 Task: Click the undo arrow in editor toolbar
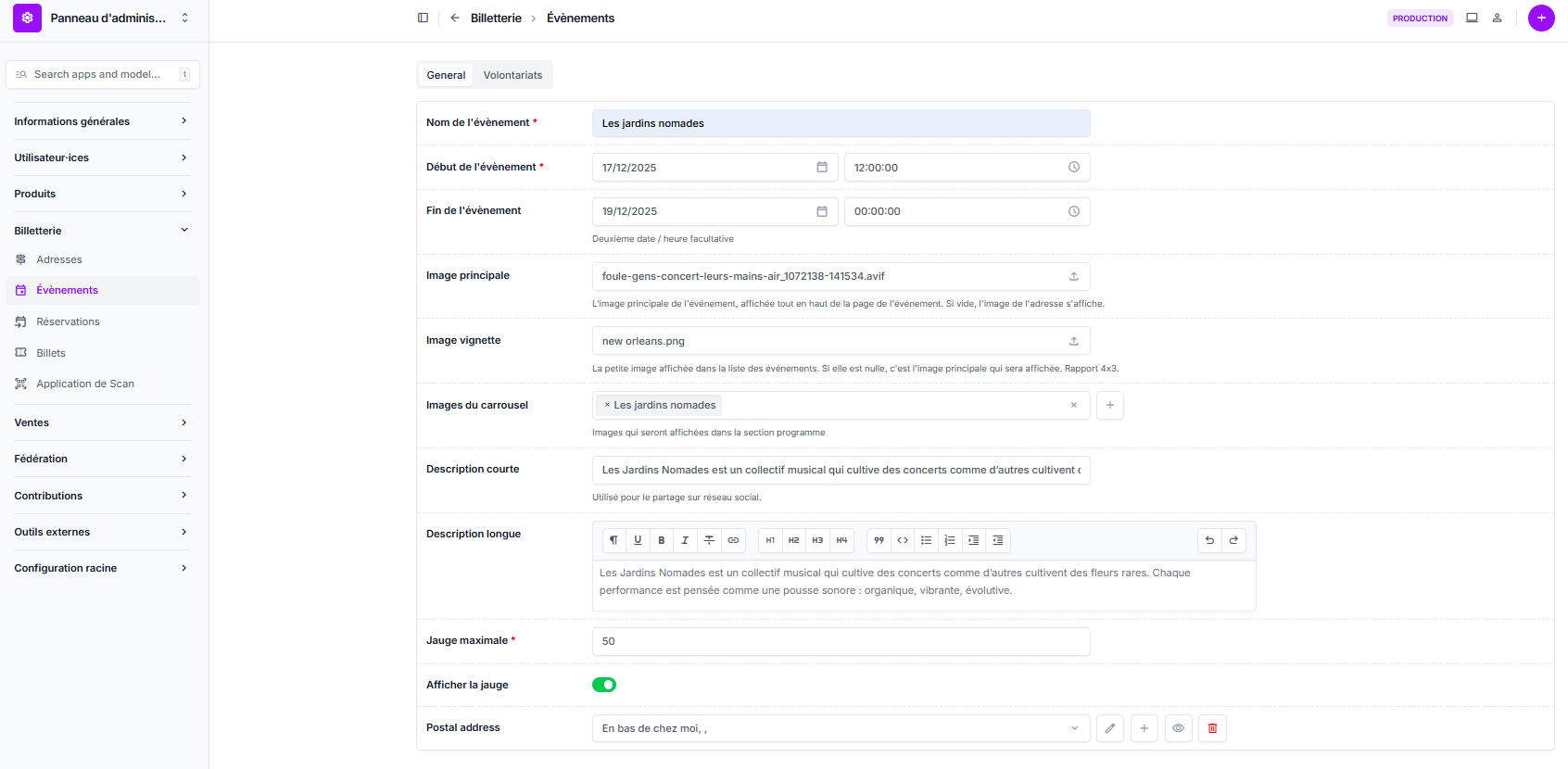pyautogui.click(x=1209, y=540)
